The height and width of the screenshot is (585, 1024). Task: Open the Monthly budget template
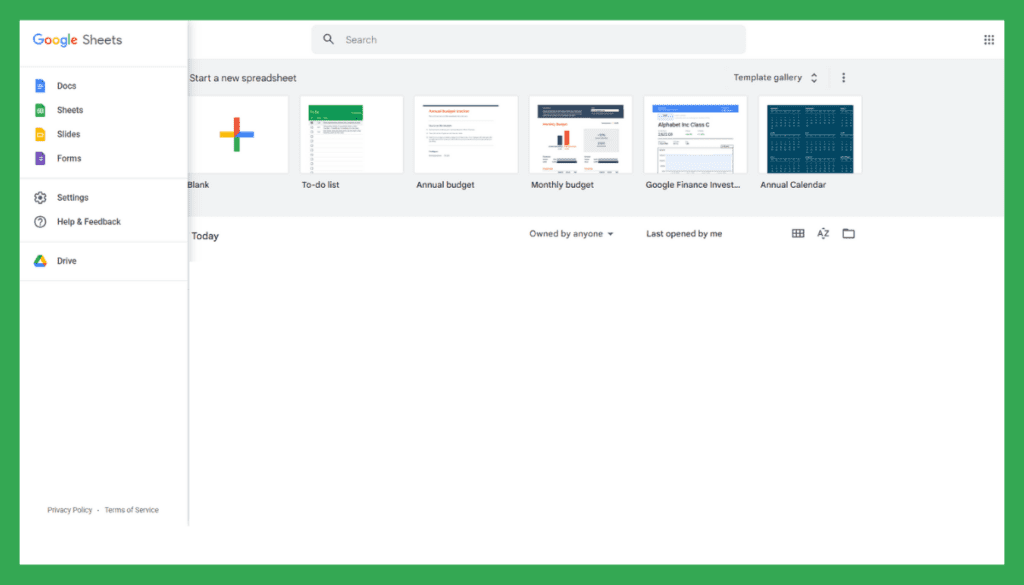tap(581, 134)
